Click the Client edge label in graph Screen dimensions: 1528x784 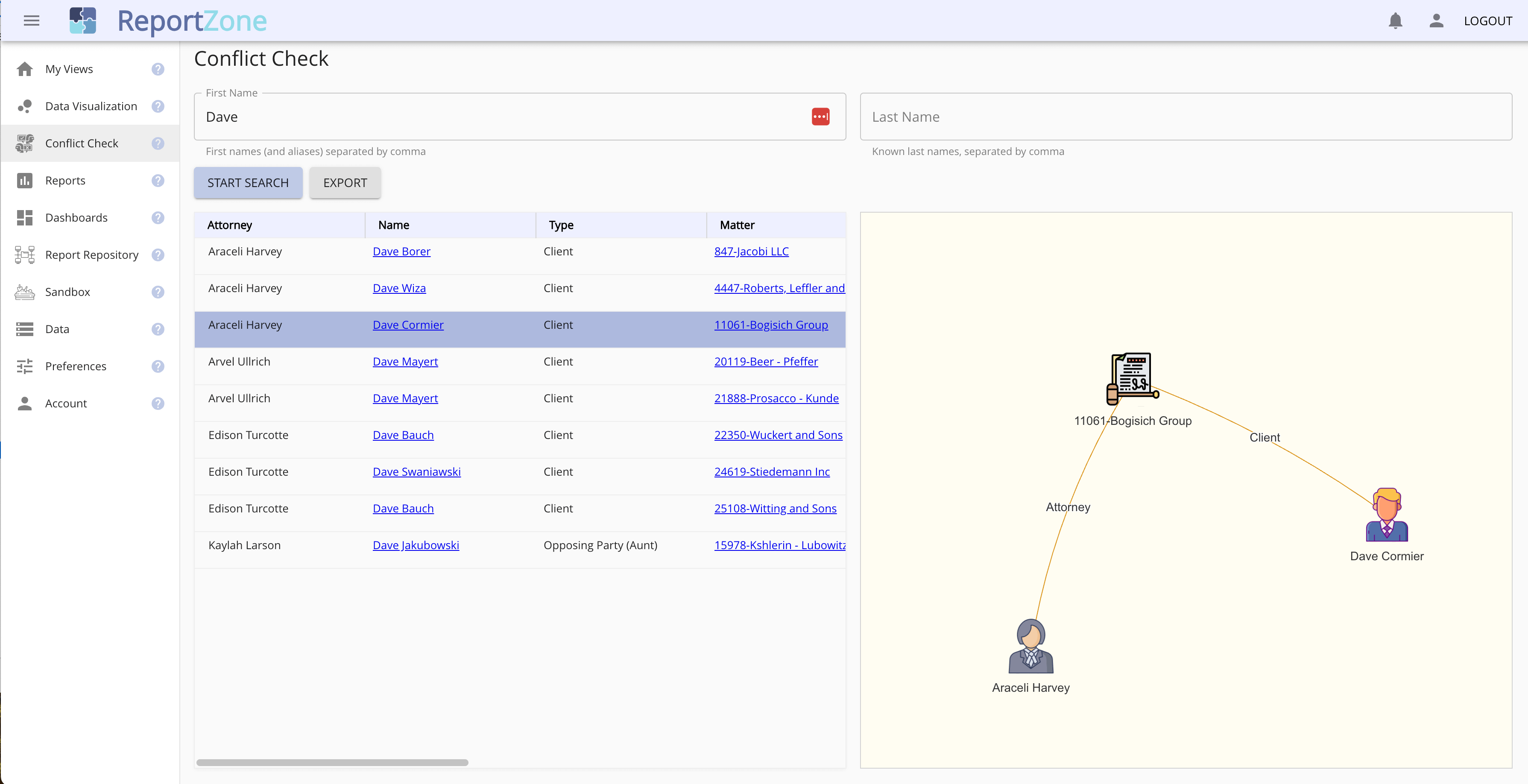(1265, 438)
